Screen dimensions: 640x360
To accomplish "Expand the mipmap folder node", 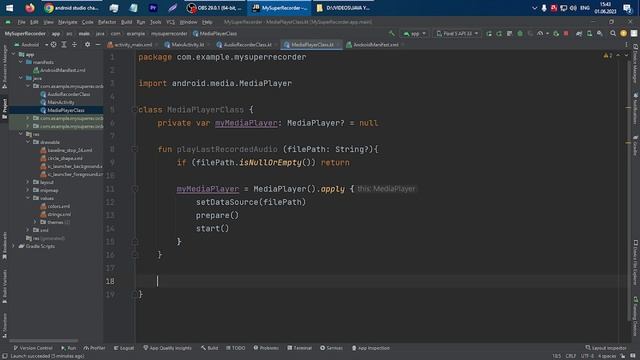I will point(28,190).
